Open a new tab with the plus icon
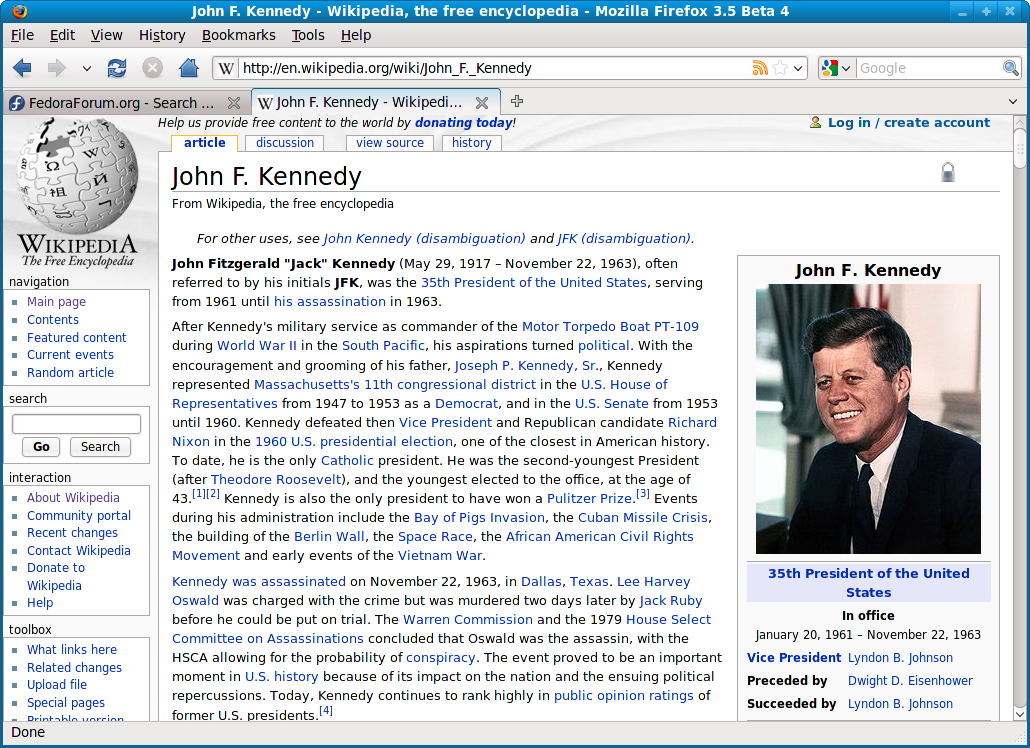Image resolution: width=1030 pixels, height=748 pixels. (x=517, y=101)
